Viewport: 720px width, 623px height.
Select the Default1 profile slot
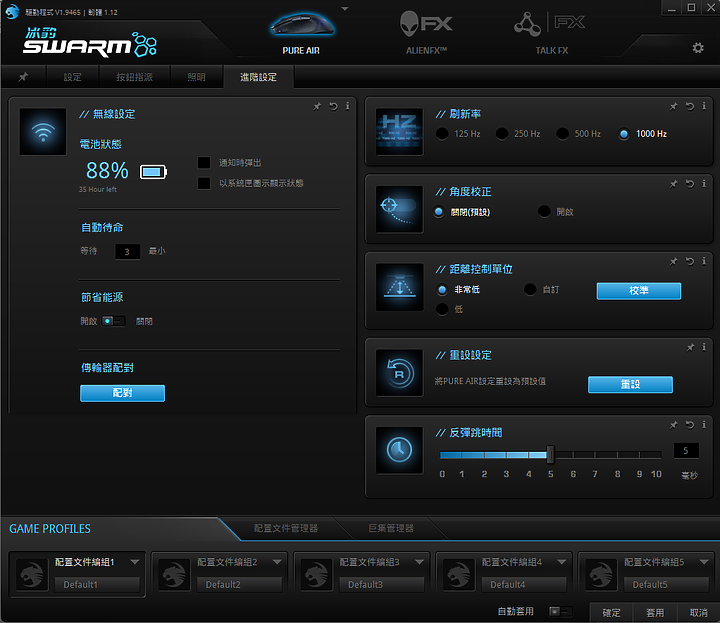pyautogui.click(x=97, y=584)
